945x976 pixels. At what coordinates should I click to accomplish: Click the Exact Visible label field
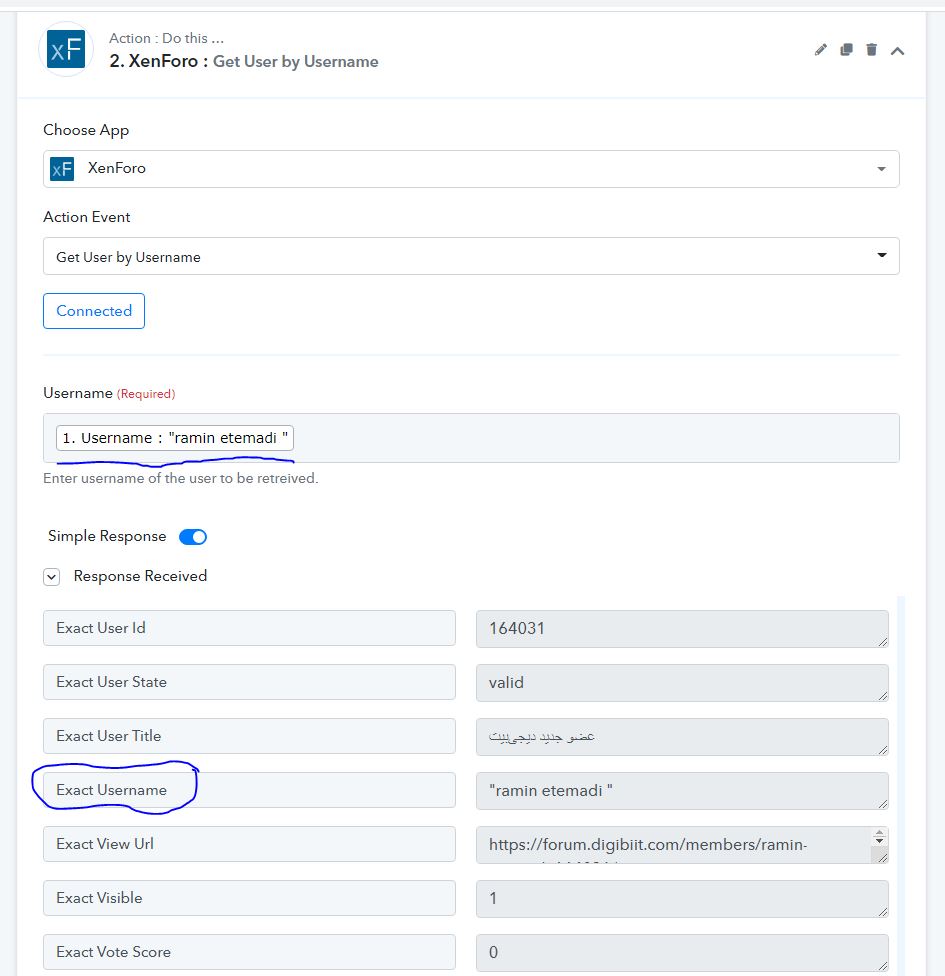[x=249, y=898]
